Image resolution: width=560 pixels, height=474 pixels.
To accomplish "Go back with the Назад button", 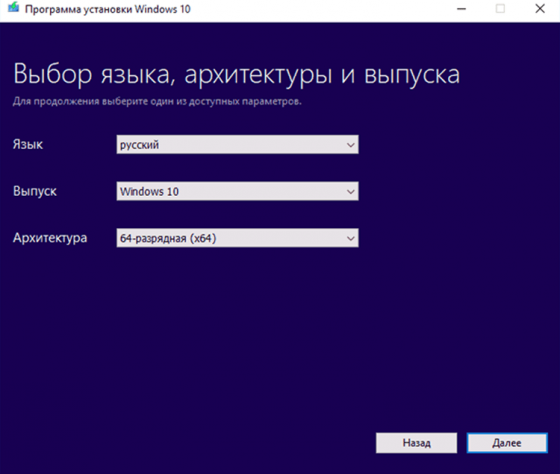I will pyautogui.click(x=416, y=443).
